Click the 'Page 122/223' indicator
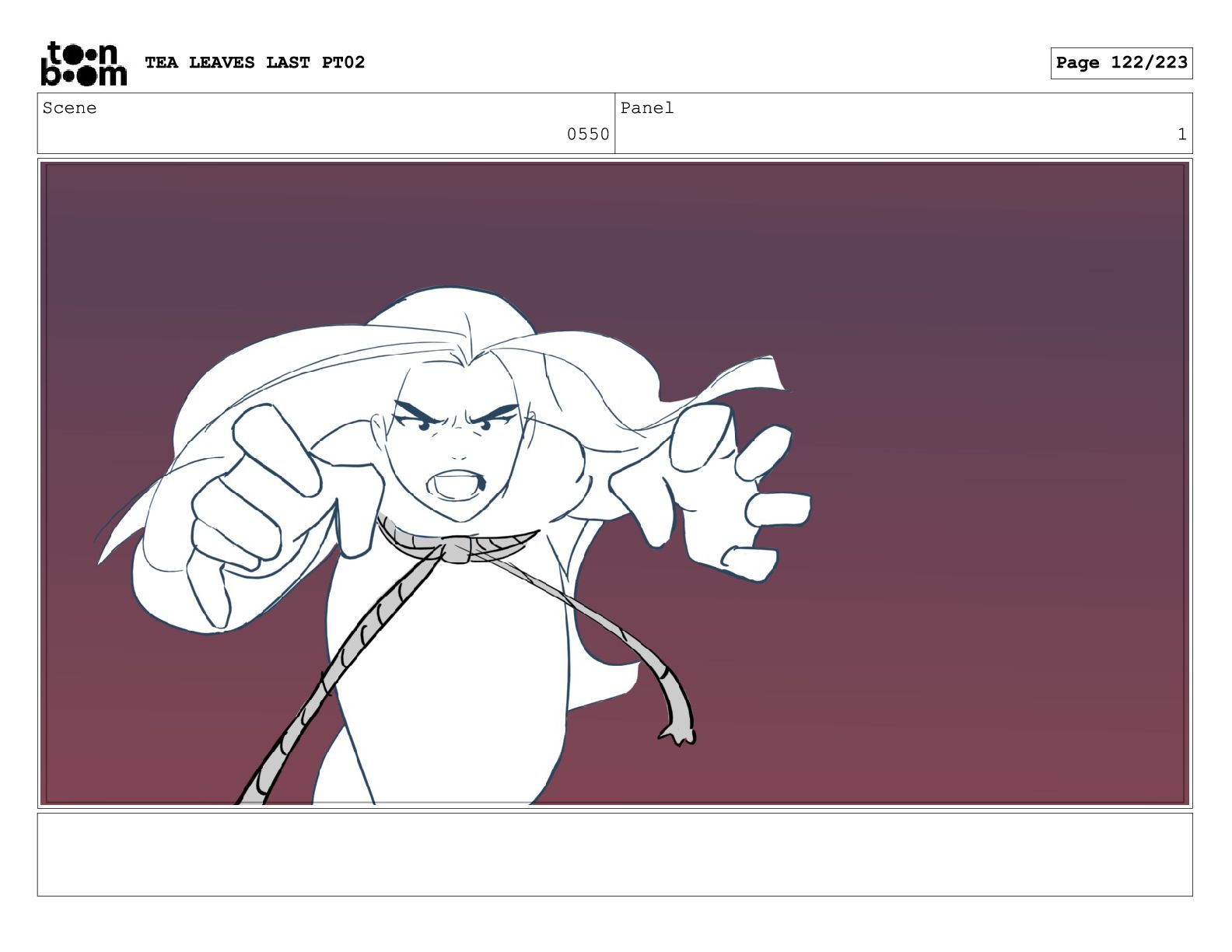Viewport: 1232px width, 952px height. coord(1121,63)
